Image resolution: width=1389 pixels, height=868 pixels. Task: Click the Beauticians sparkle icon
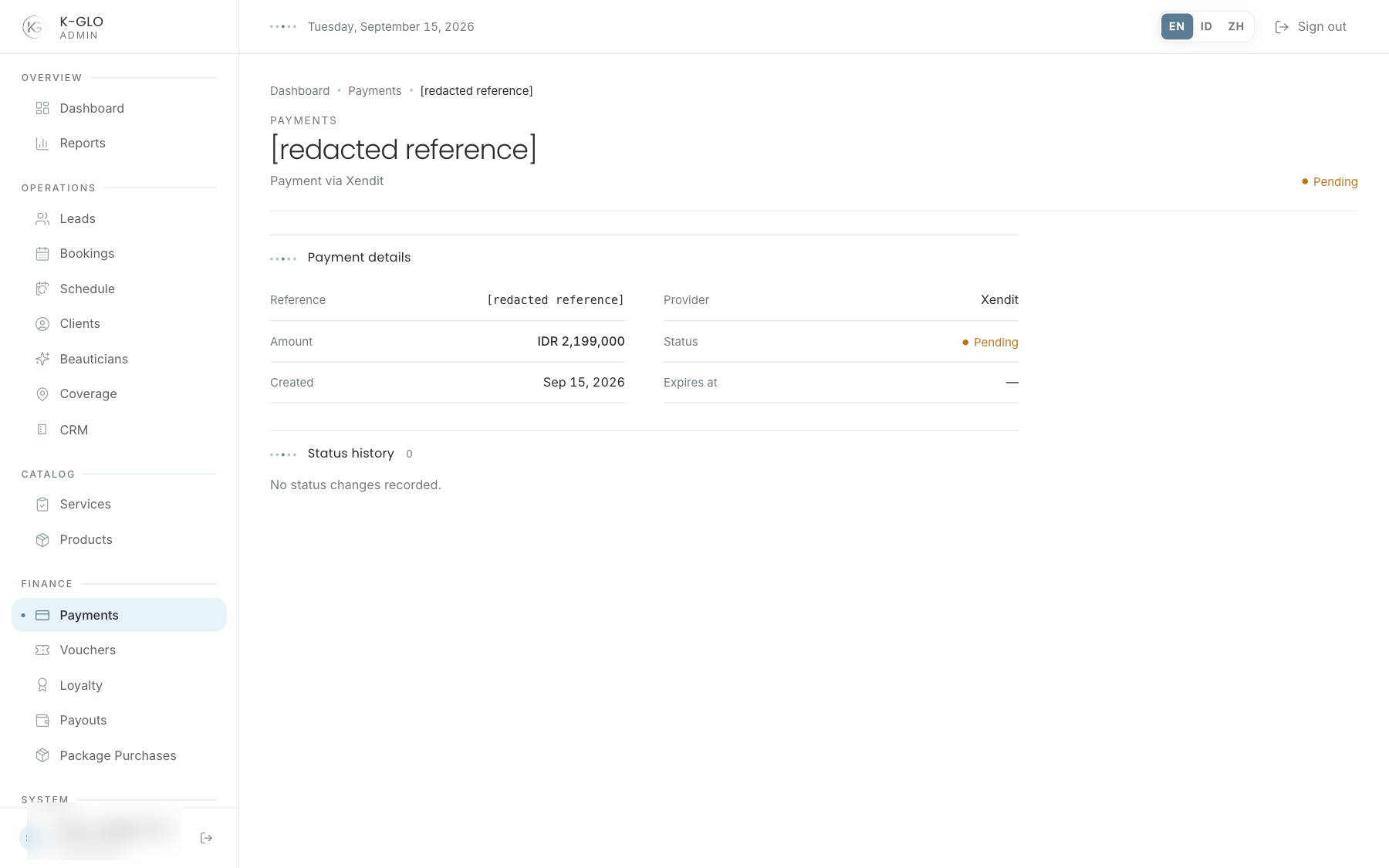pos(42,359)
